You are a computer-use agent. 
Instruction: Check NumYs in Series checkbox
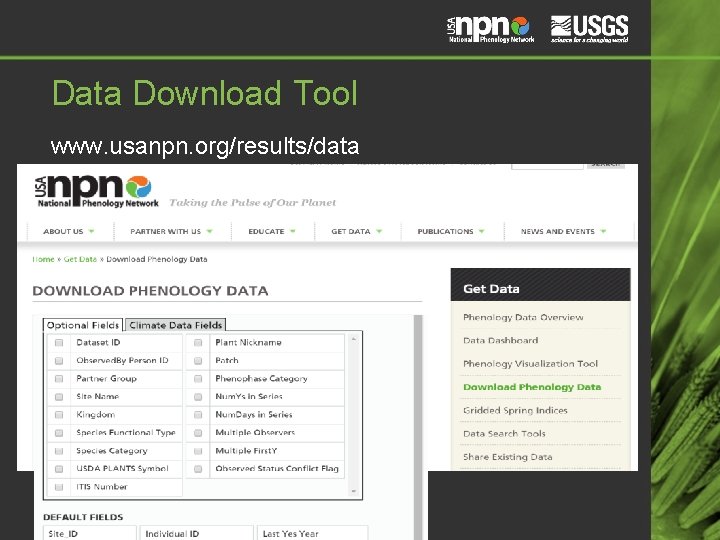(x=198, y=397)
